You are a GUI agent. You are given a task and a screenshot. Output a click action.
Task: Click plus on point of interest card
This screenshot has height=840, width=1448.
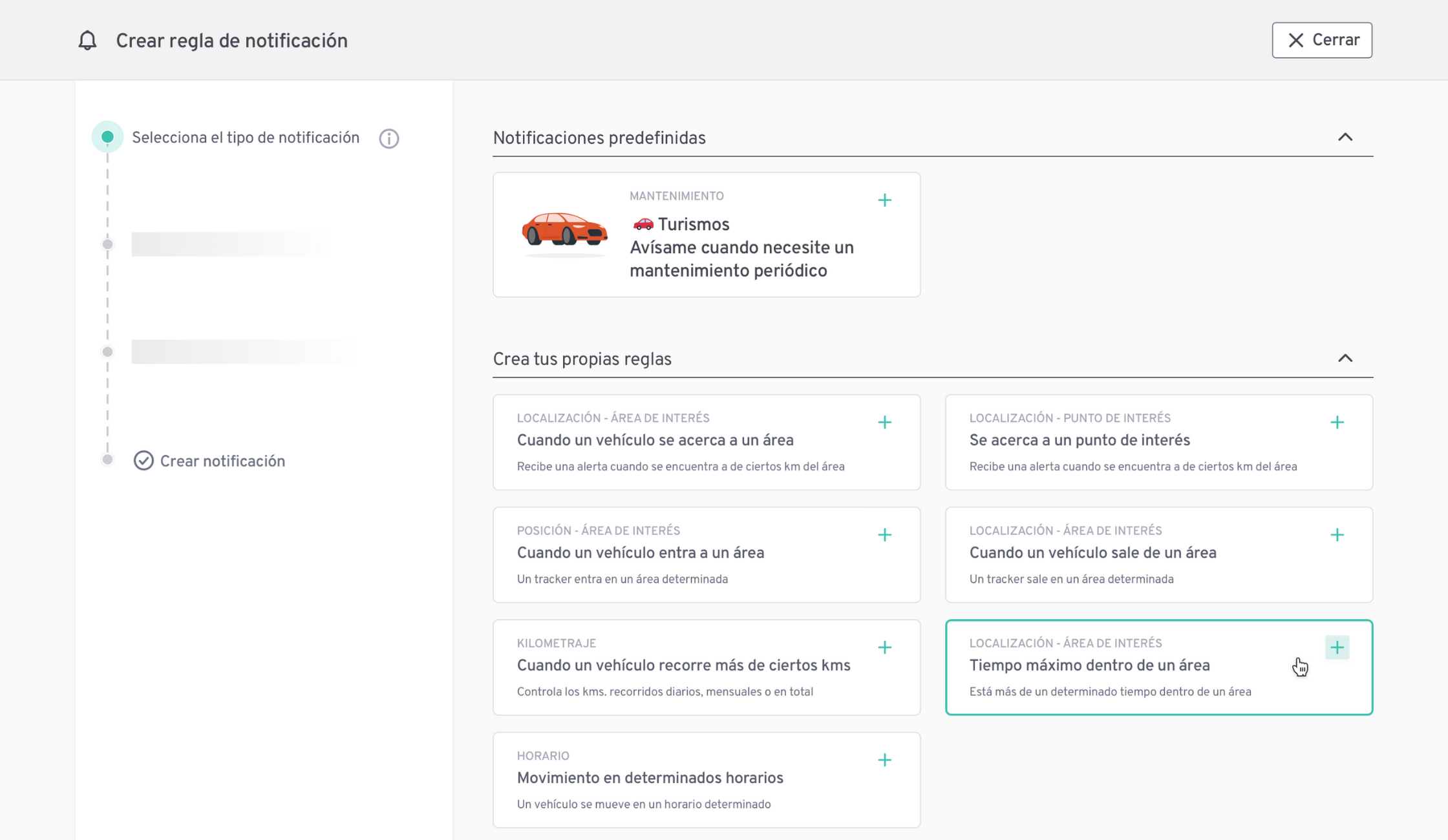tap(1337, 423)
